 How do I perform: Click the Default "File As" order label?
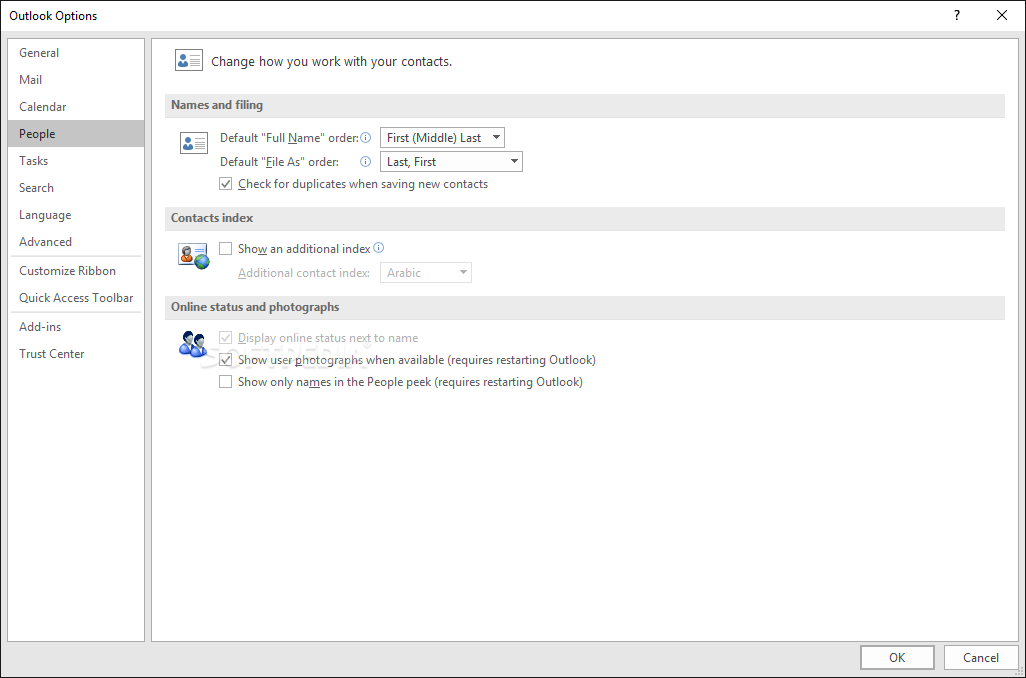(279, 162)
